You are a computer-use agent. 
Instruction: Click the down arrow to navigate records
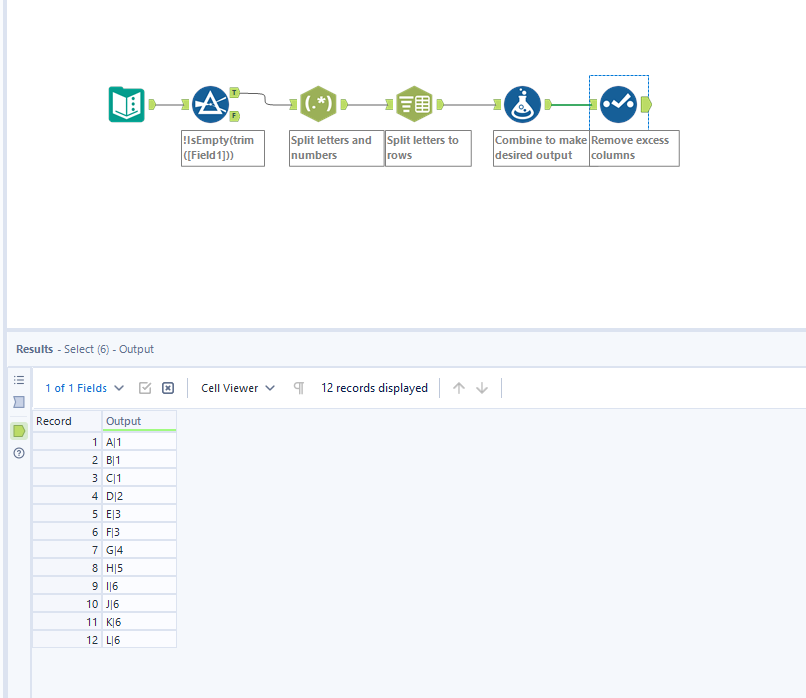[x=483, y=388]
